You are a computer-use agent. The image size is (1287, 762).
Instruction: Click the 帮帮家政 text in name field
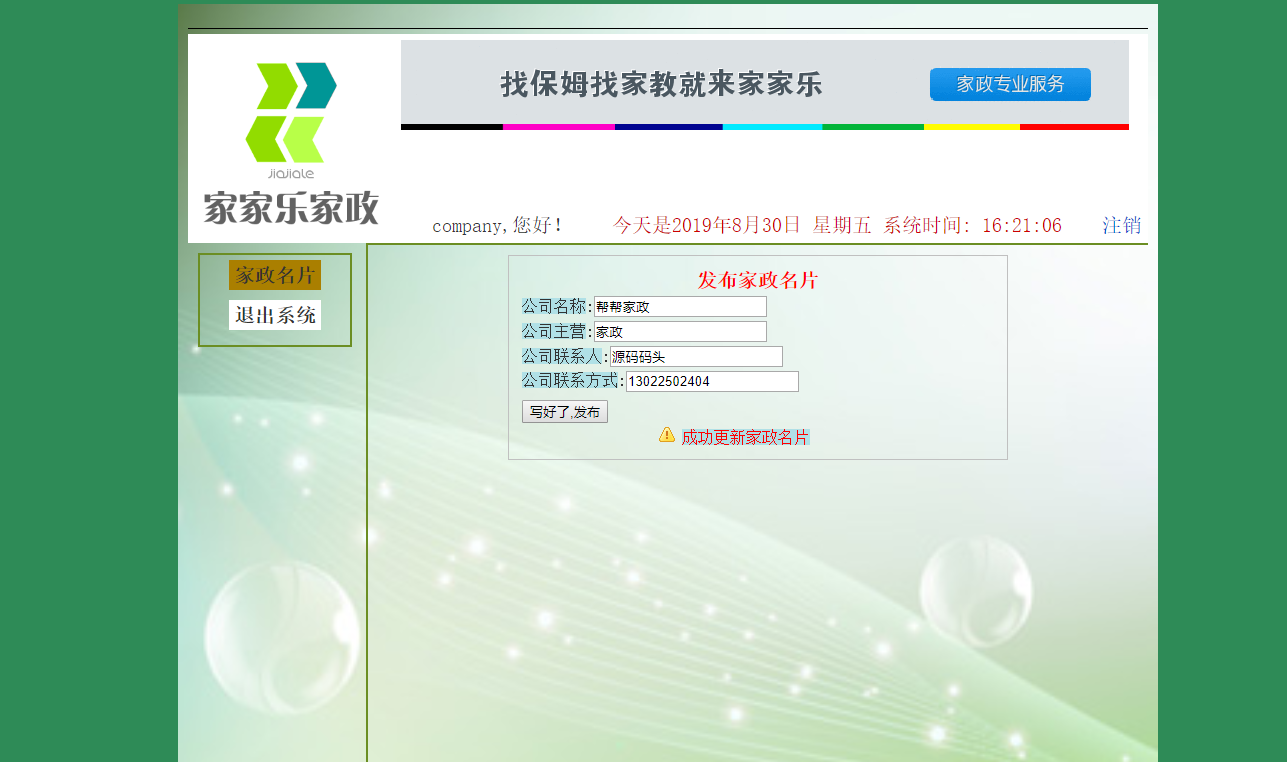click(622, 306)
